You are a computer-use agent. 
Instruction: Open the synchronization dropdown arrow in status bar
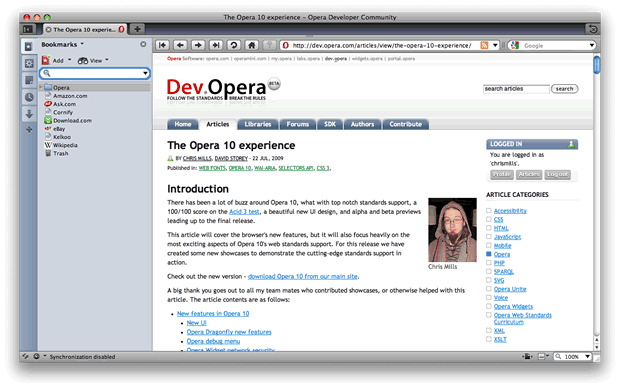tap(45, 356)
